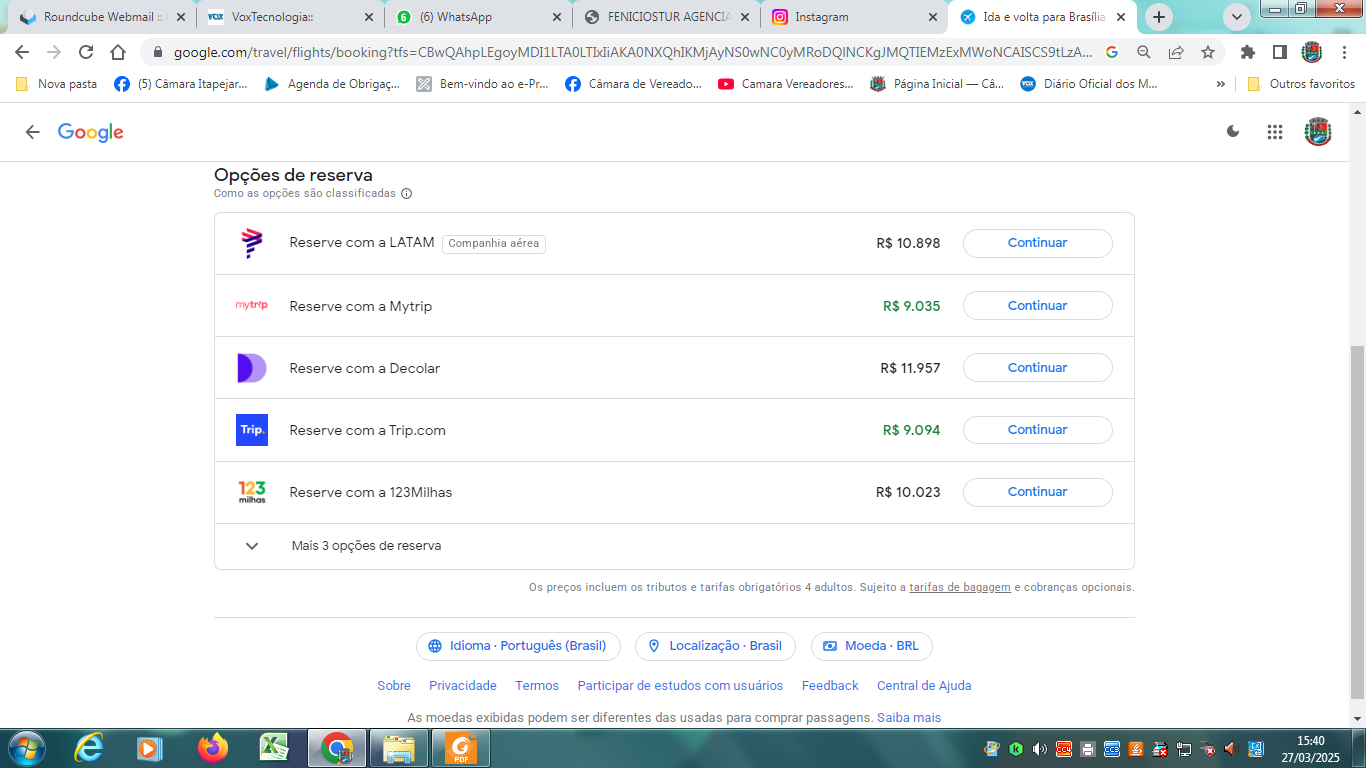Open the Google apps grid icon
This screenshot has width=1366, height=768.
[x=1274, y=132]
